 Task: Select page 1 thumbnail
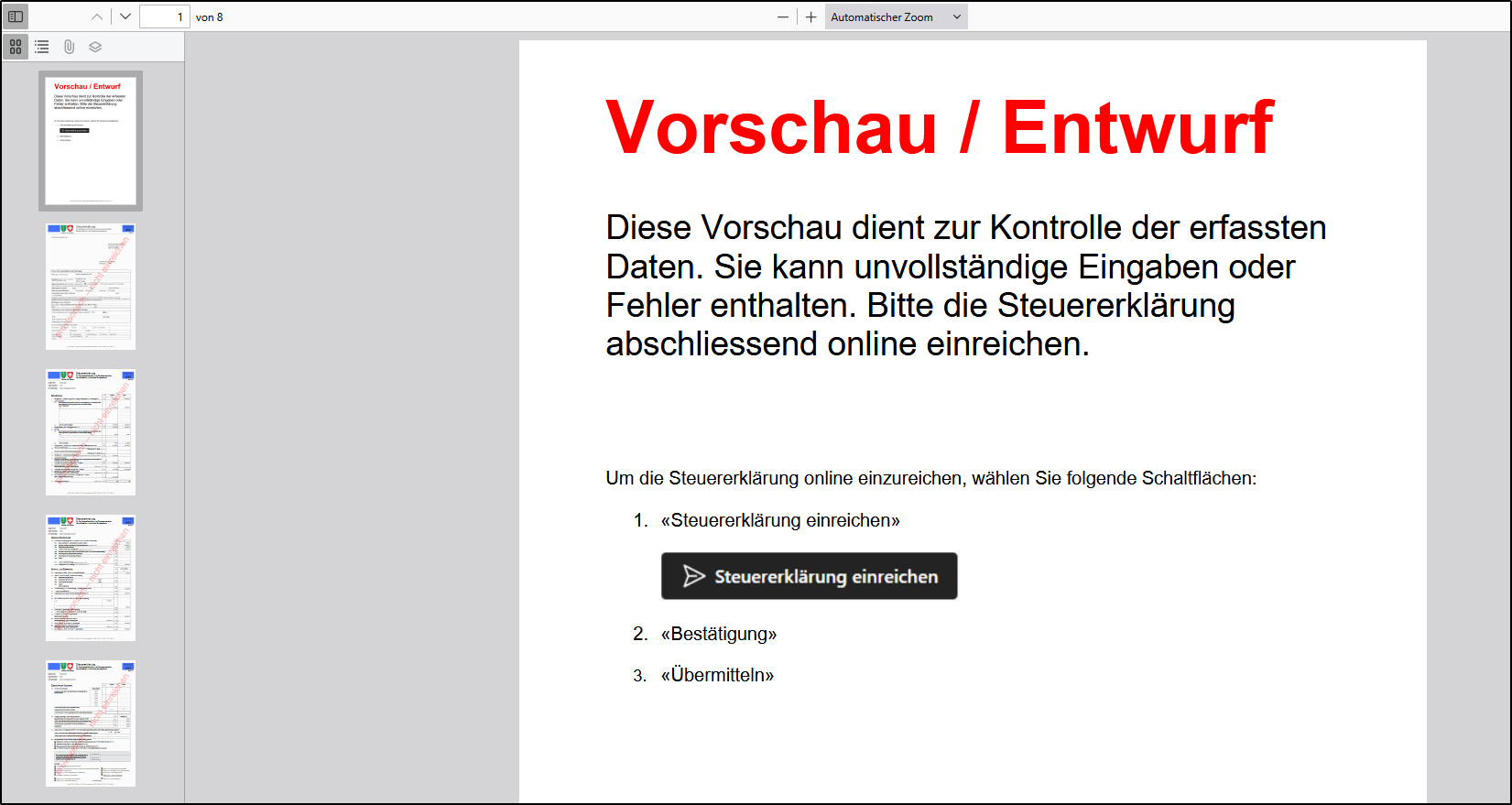click(91, 141)
